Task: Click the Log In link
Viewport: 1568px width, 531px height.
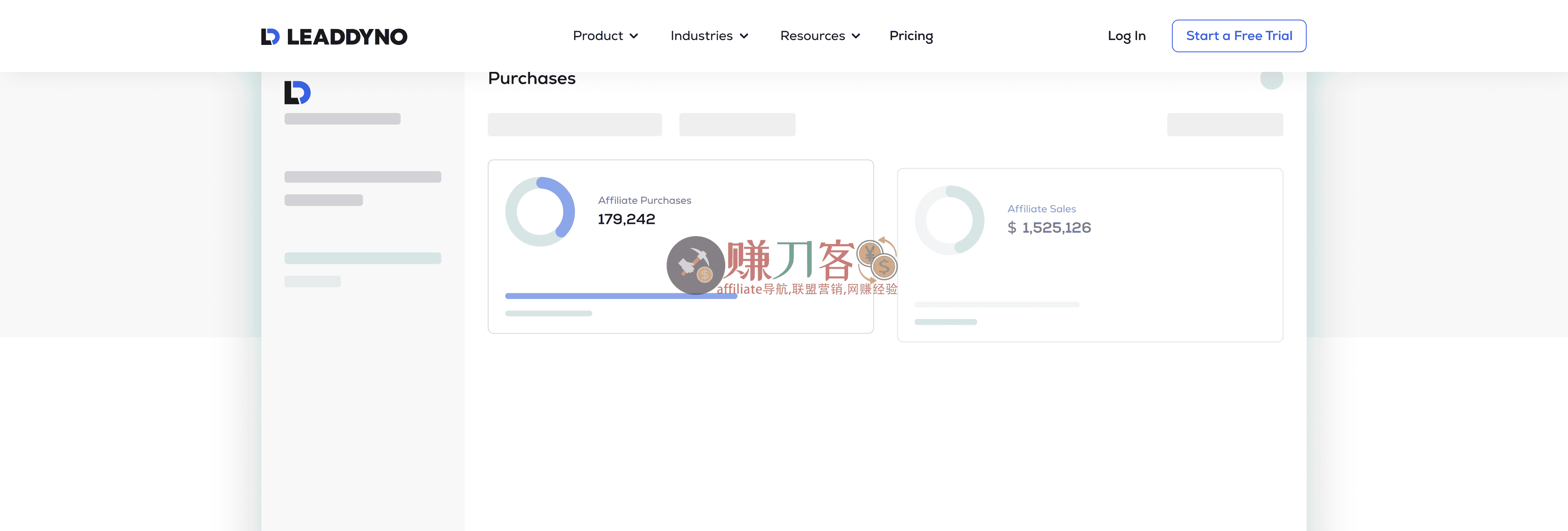Action: (1126, 36)
